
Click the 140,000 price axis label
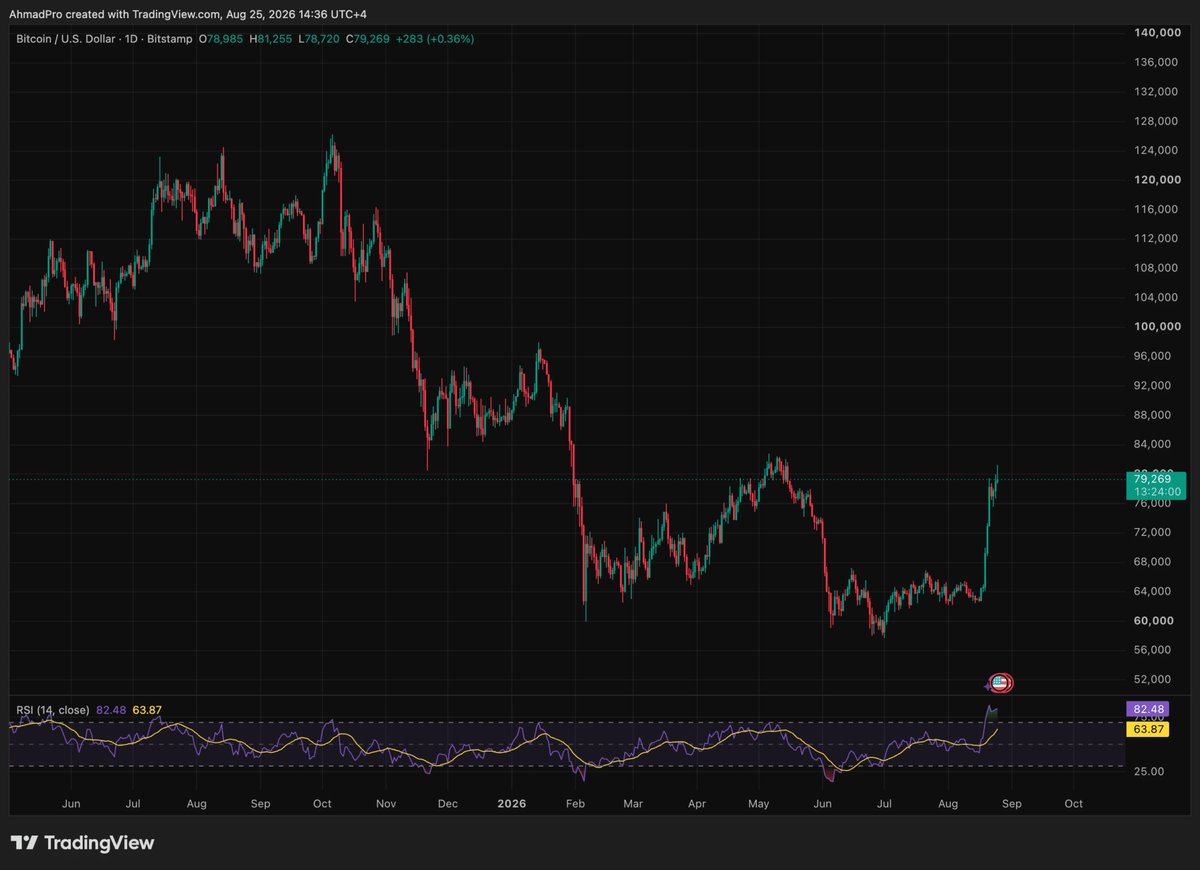click(1156, 33)
